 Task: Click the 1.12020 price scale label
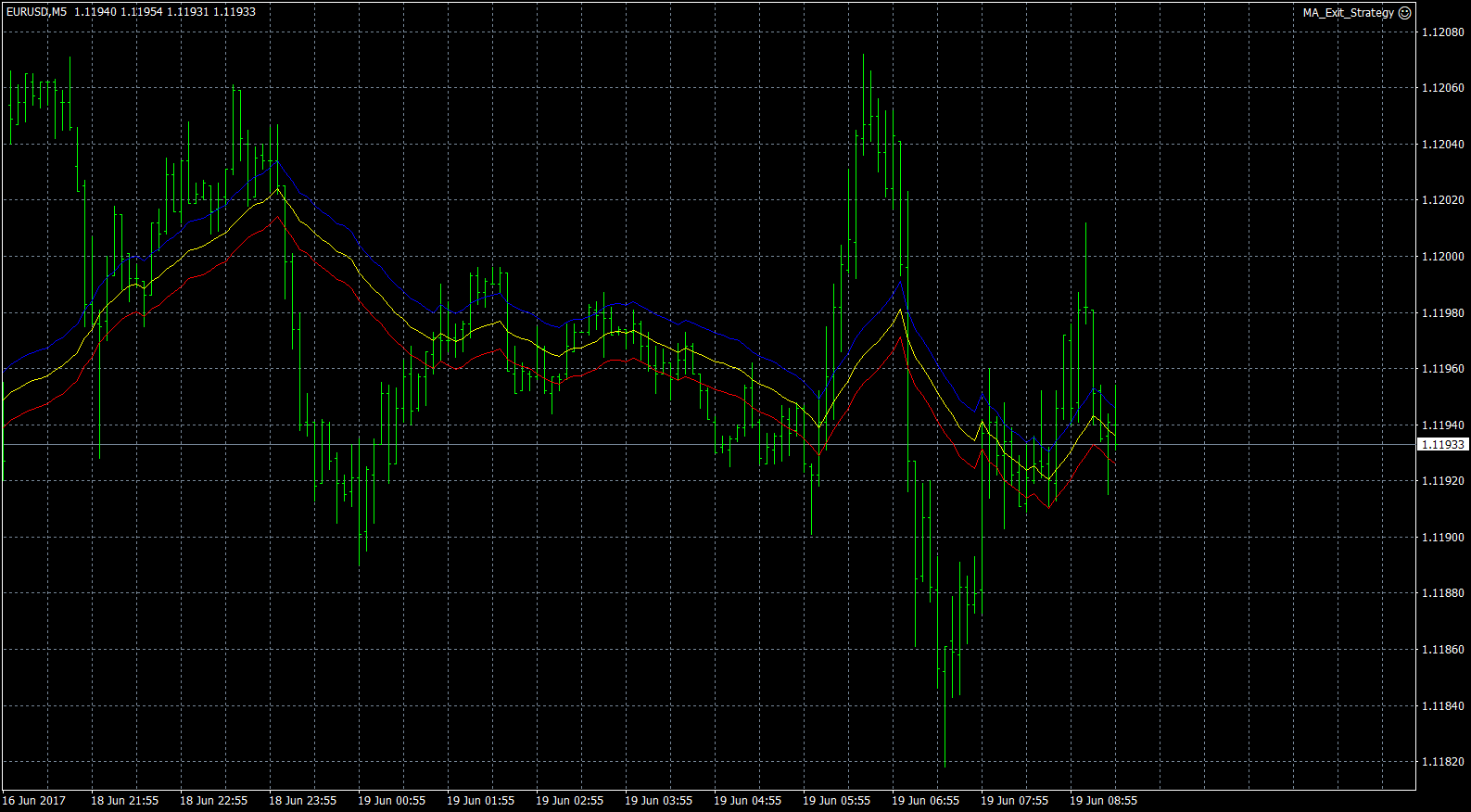click(1443, 200)
